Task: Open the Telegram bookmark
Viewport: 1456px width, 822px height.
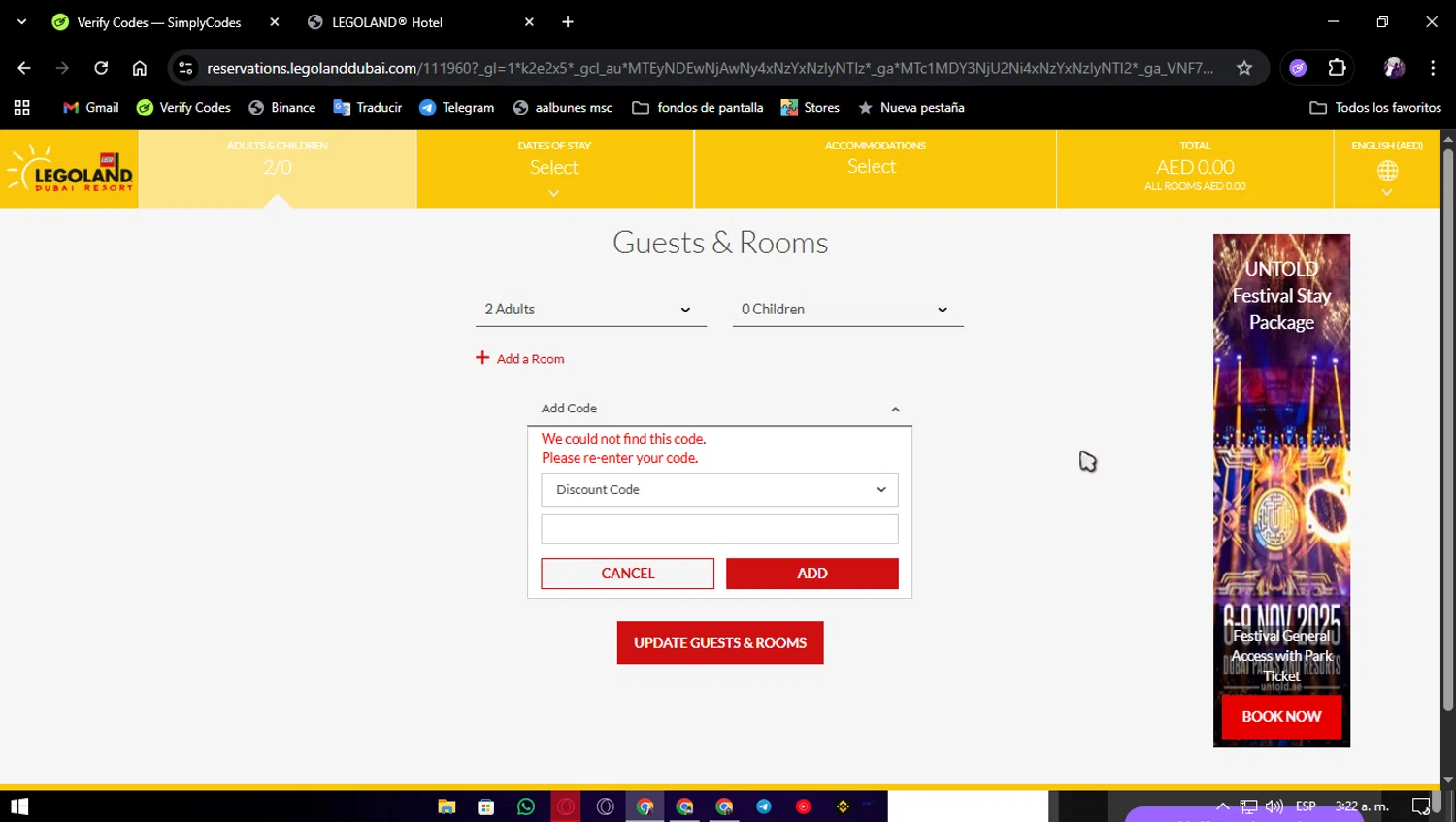Action: click(x=456, y=108)
